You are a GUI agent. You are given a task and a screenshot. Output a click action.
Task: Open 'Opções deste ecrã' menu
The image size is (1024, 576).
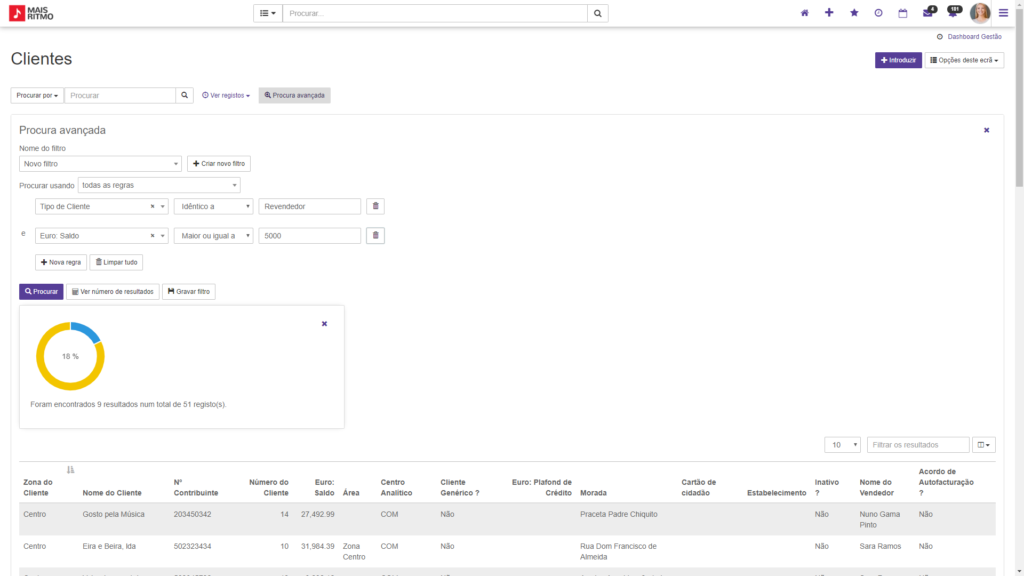click(x=964, y=60)
